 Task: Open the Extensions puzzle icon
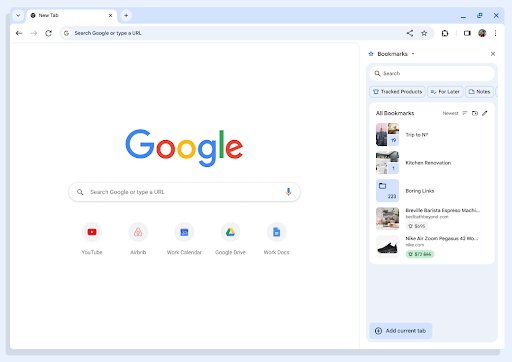[x=445, y=33]
